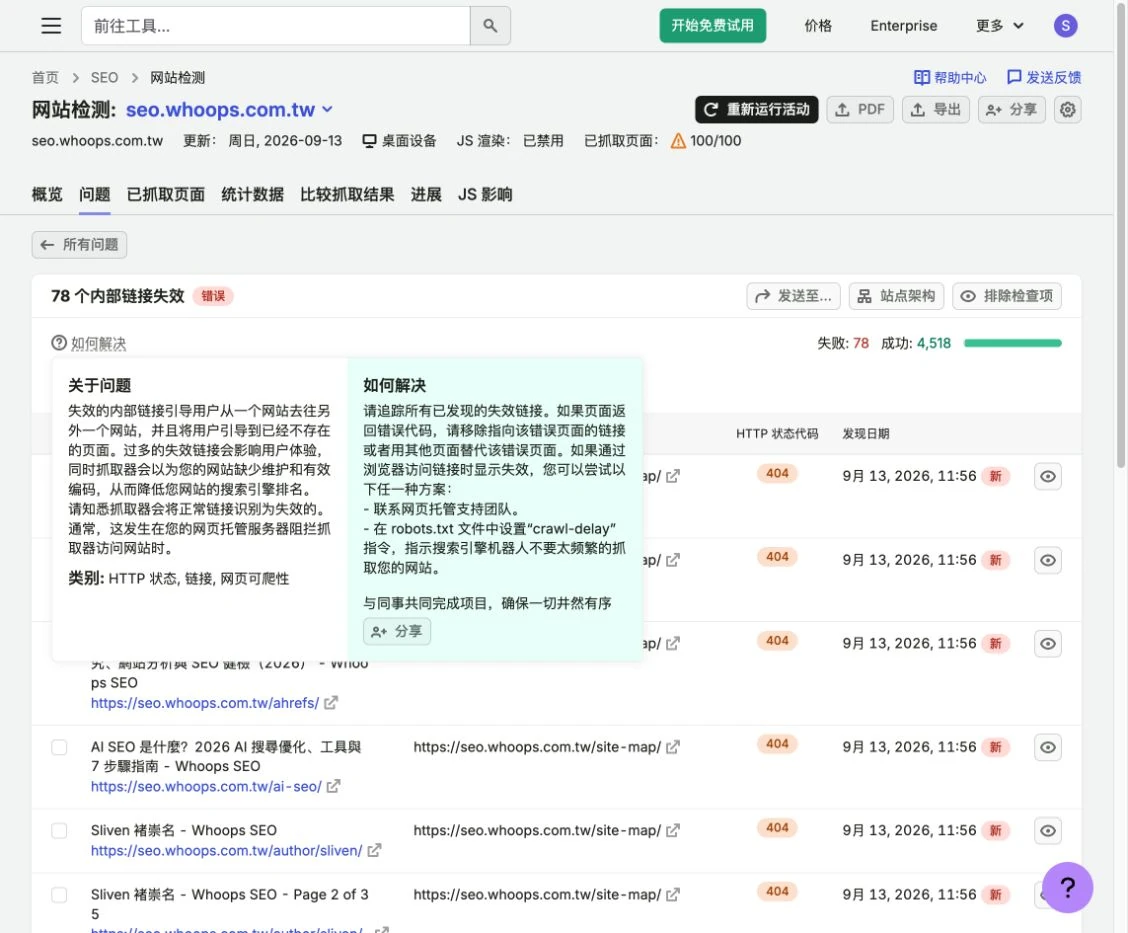Open https://seo.whoops.com.tw/ai-seo/ link

pyautogui.click(x=206, y=786)
